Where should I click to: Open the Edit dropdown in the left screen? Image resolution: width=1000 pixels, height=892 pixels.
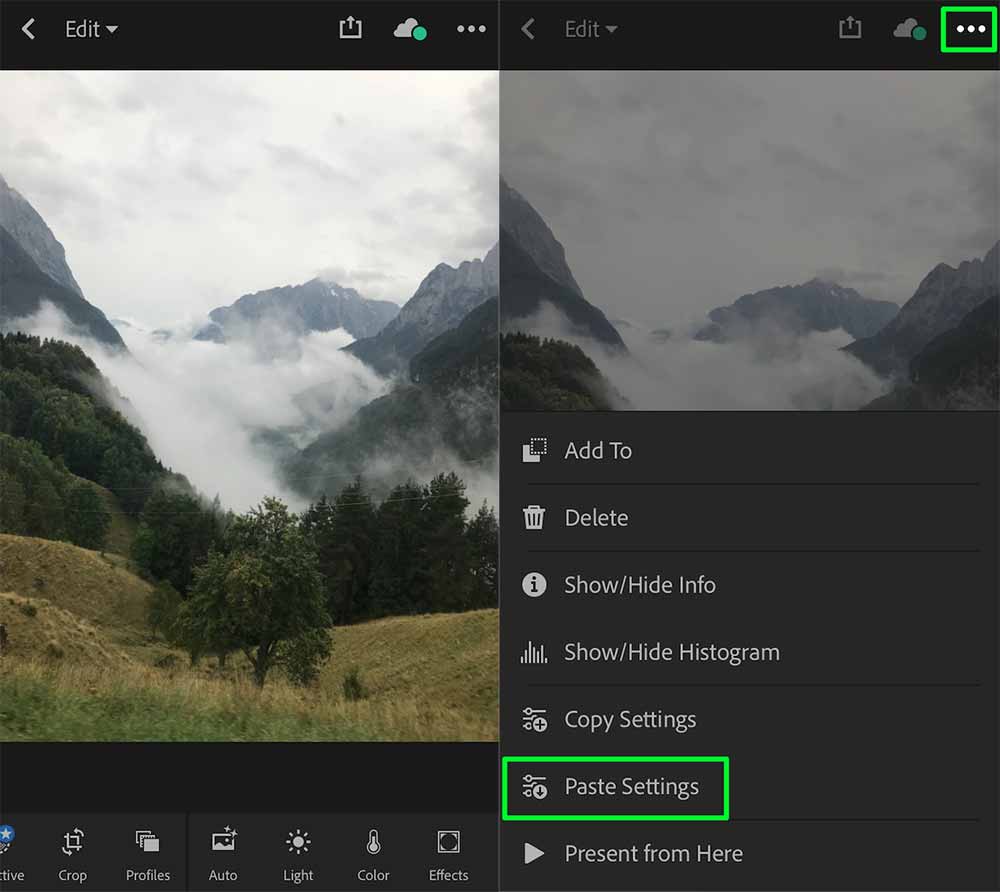(x=91, y=29)
